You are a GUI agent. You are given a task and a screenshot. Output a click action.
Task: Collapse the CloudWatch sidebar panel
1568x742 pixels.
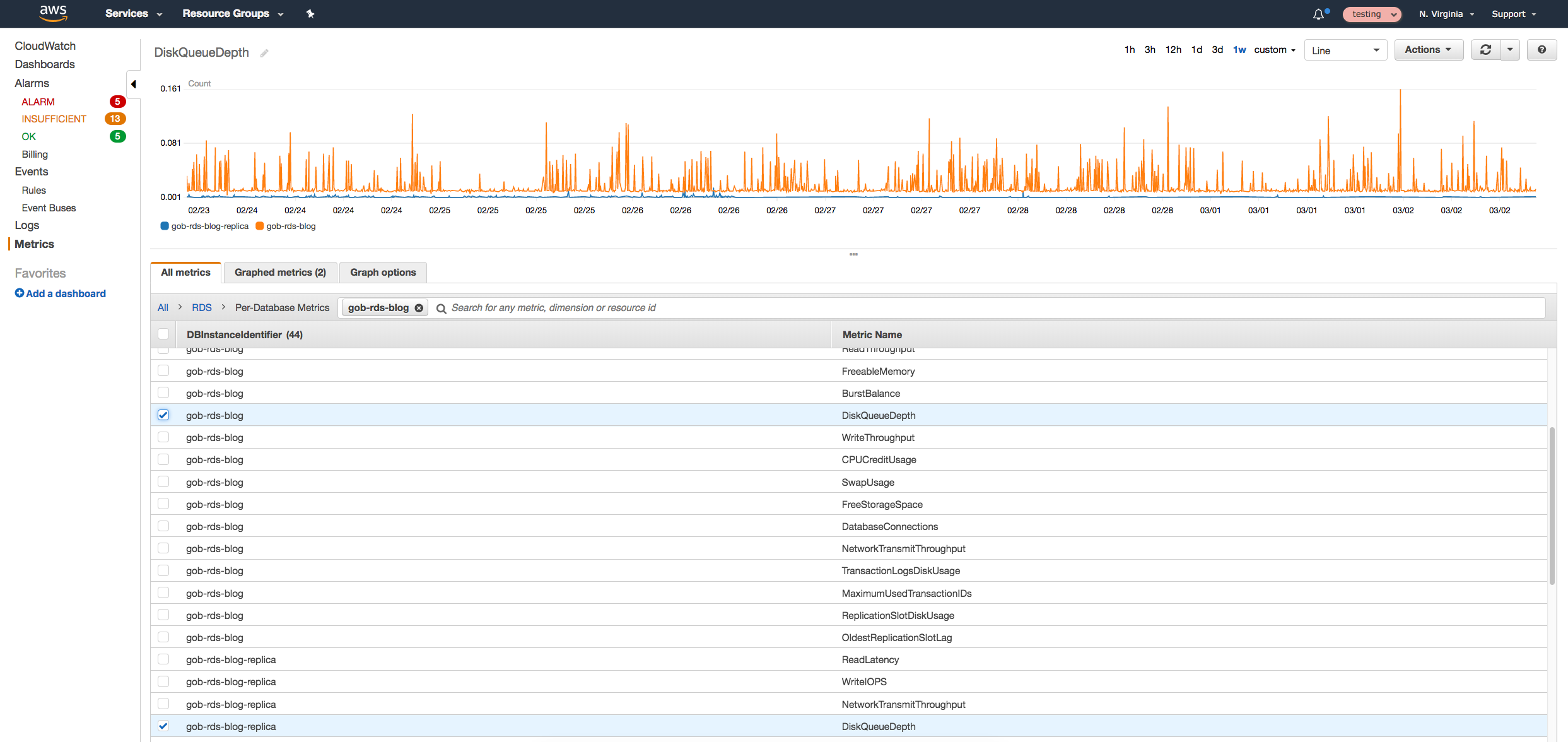pyautogui.click(x=133, y=84)
